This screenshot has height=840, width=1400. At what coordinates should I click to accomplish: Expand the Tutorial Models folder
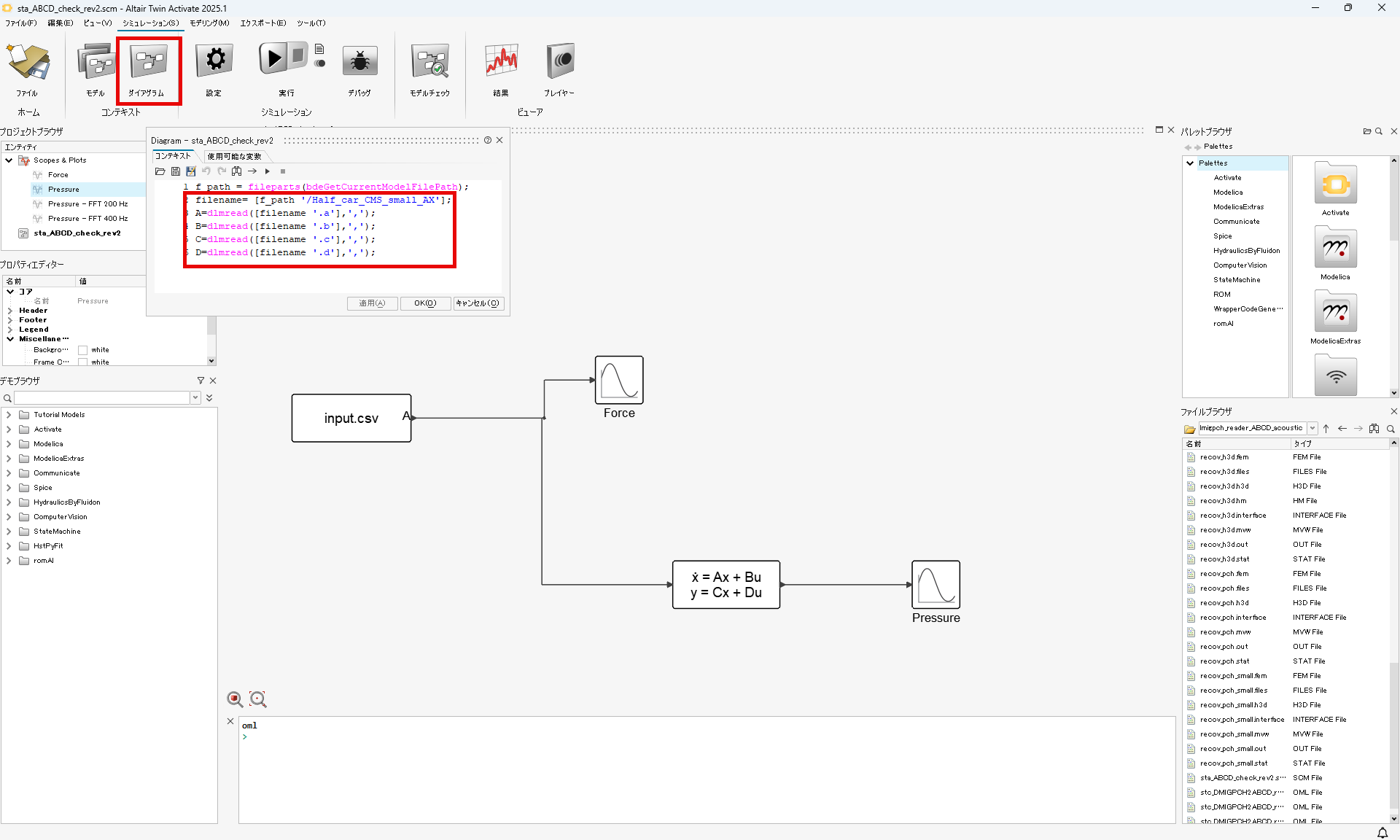pyautogui.click(x=9, y=415)
